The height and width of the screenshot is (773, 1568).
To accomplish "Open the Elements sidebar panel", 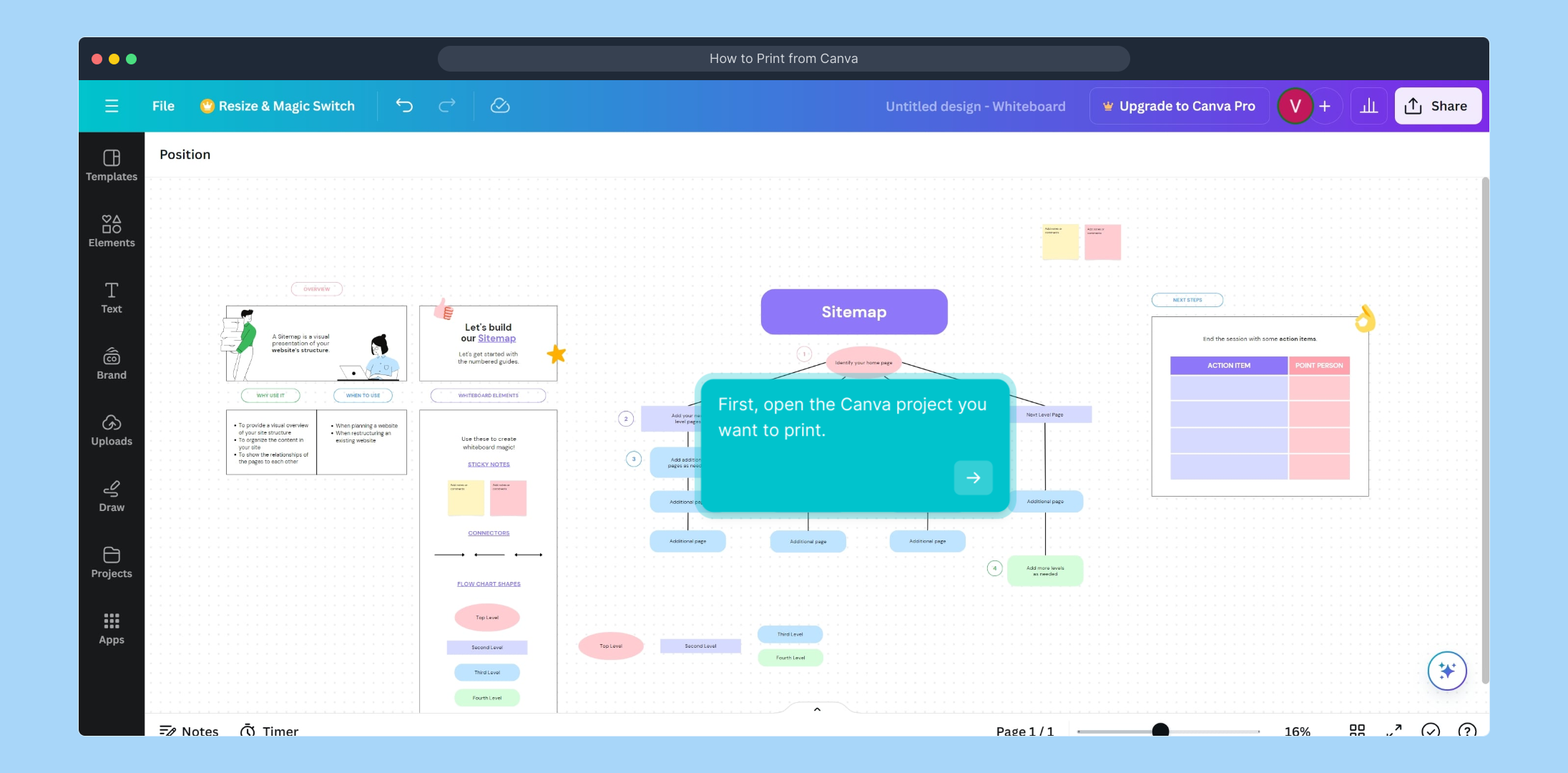I will [112, 231].
